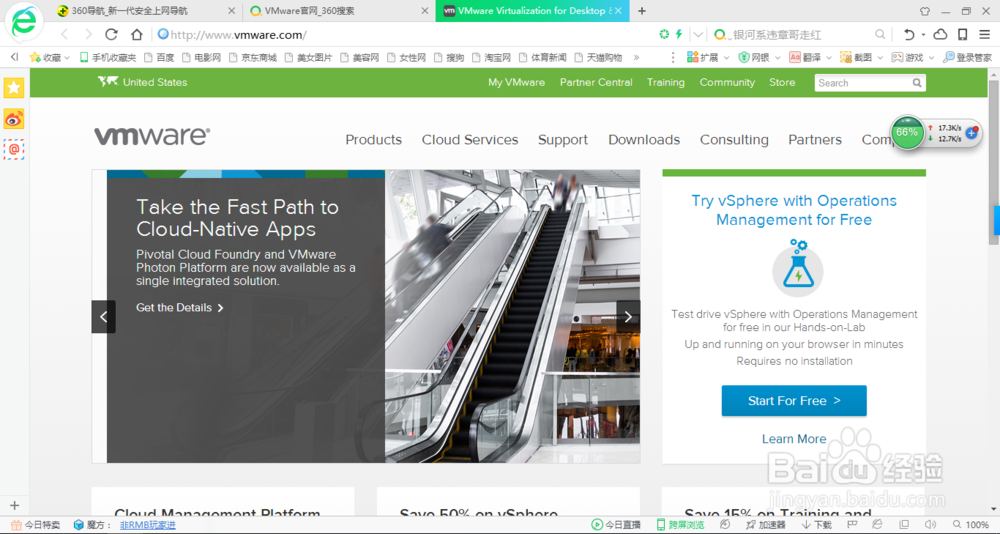Show the next carousel slide
The image size is (1000, 534).
(628, 316)
